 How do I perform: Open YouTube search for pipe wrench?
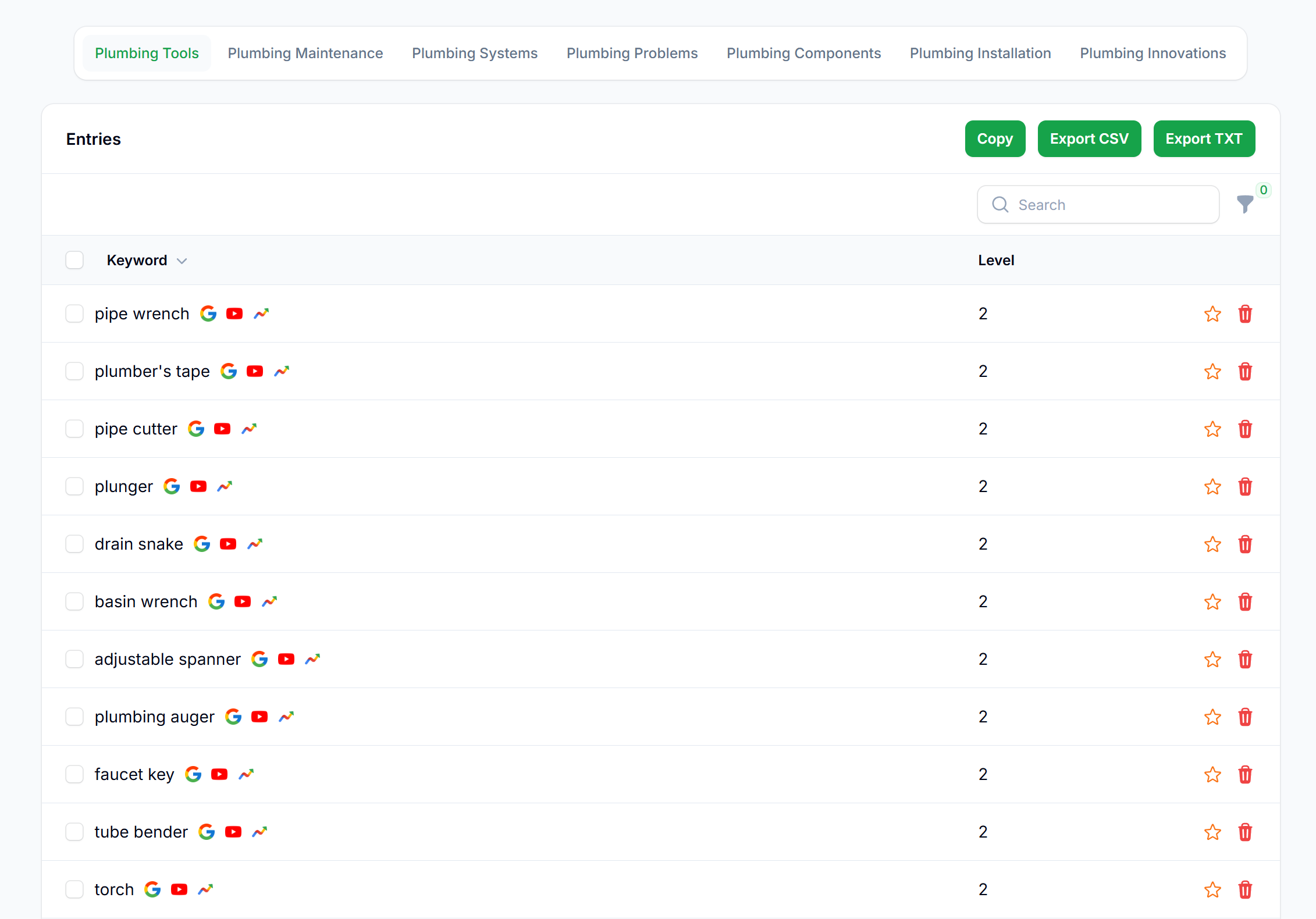234,314
